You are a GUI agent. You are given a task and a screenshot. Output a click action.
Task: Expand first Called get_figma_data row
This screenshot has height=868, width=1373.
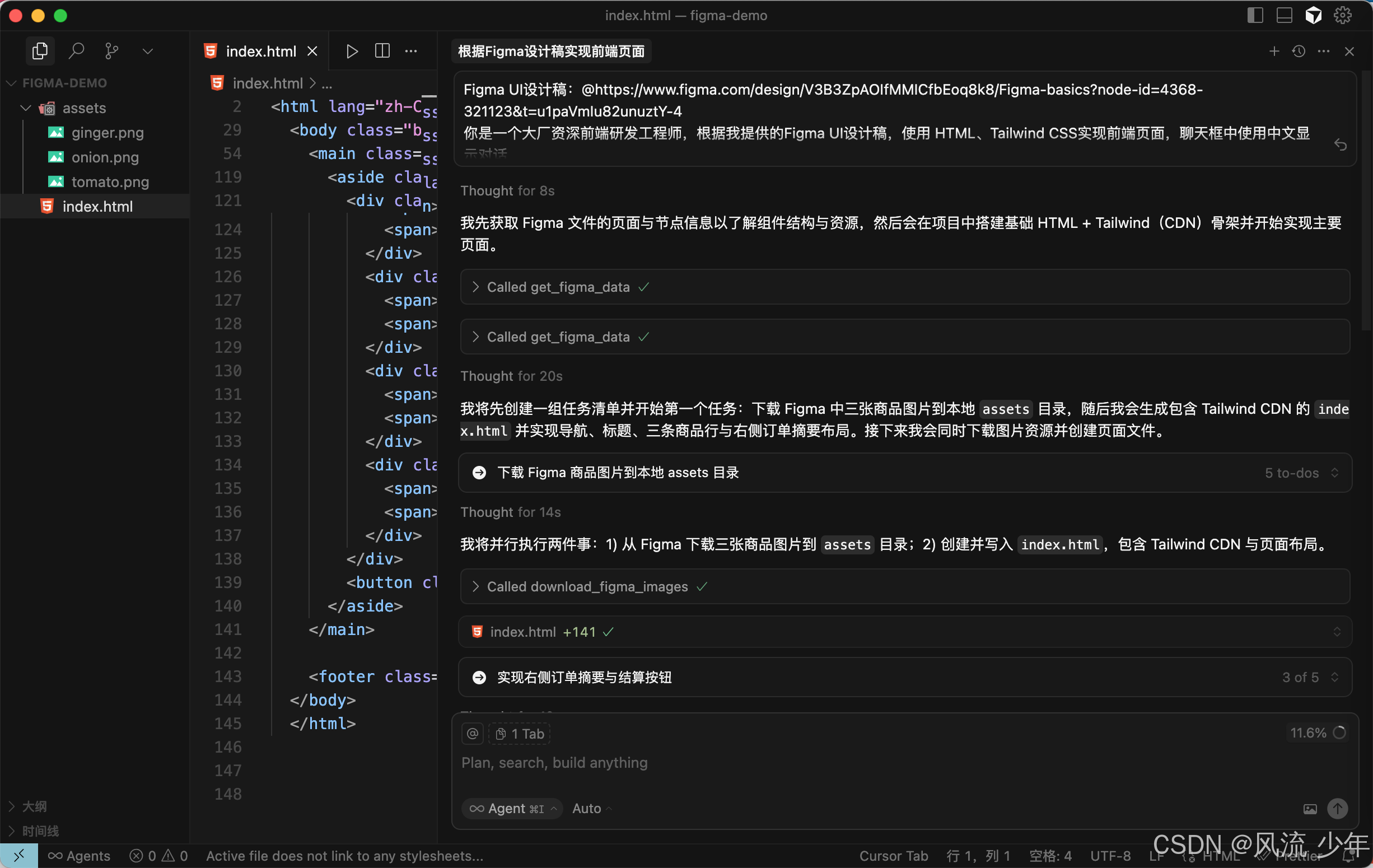pos(905,287)
